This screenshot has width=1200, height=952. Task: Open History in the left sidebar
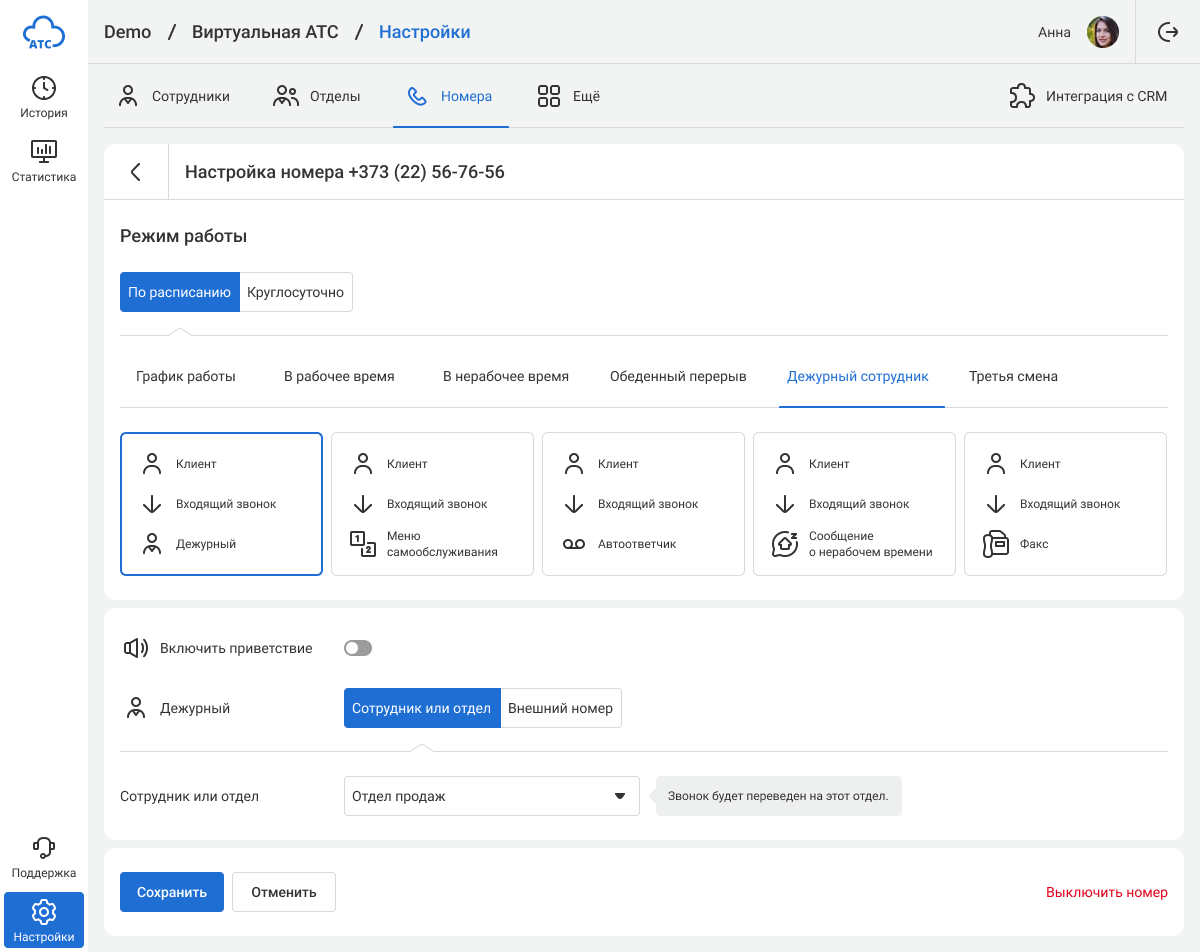pos(44,97)
